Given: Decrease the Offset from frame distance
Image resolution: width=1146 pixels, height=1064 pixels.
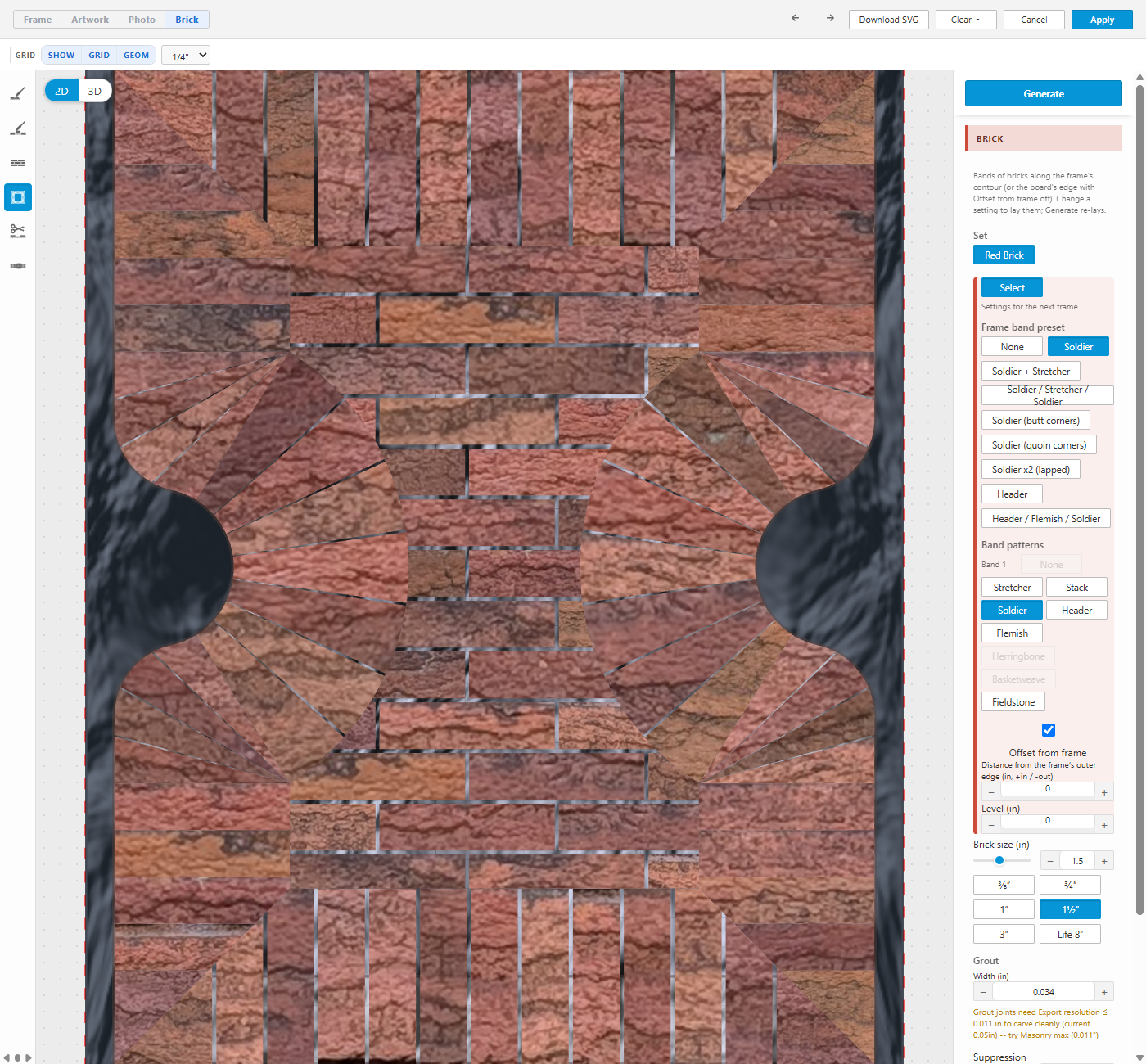Looking at the screenshot, I should [991, 791].
